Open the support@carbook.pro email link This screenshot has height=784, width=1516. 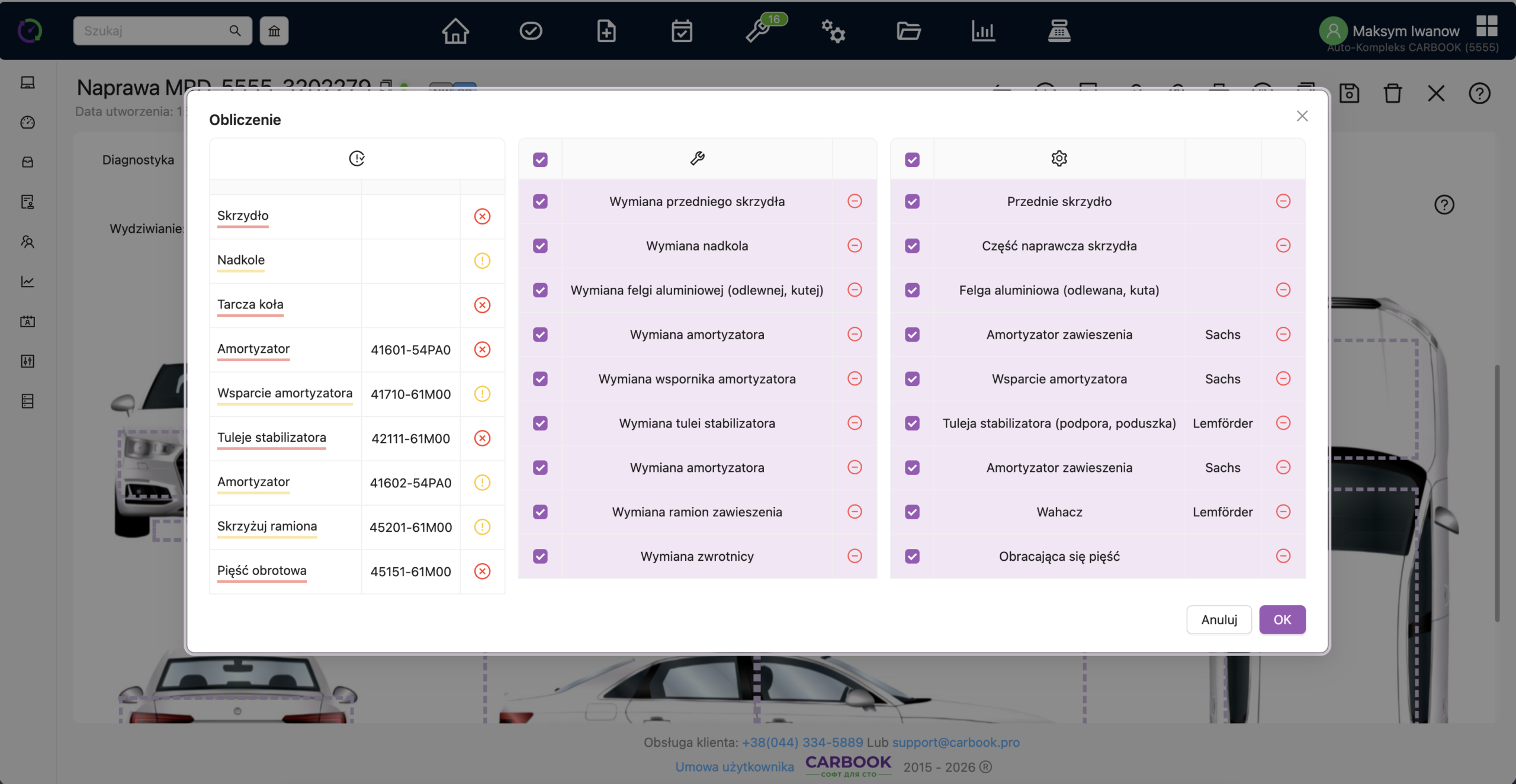click(x=956, y=742)
